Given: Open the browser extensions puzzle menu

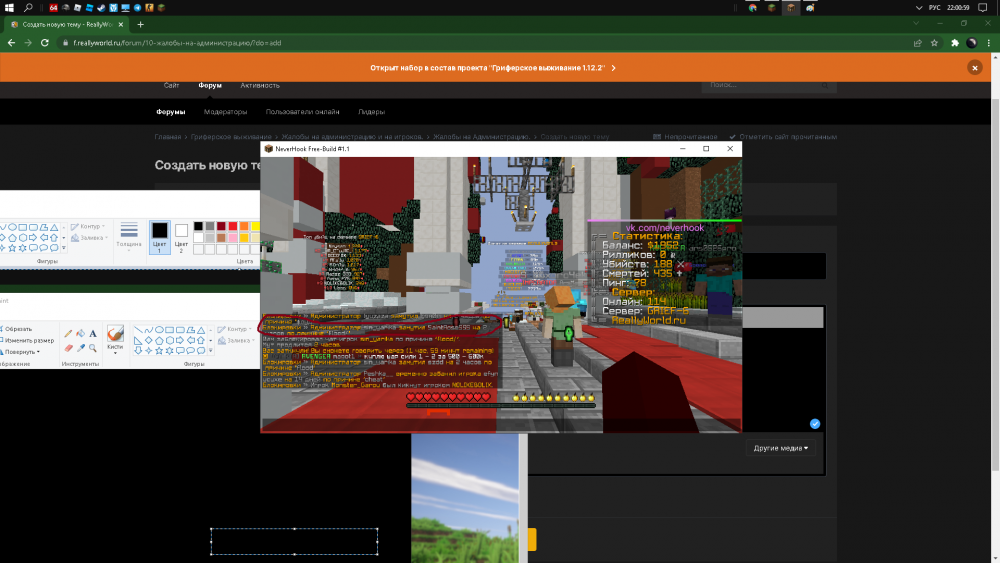Looking at the screenshot, I should 955,43.
